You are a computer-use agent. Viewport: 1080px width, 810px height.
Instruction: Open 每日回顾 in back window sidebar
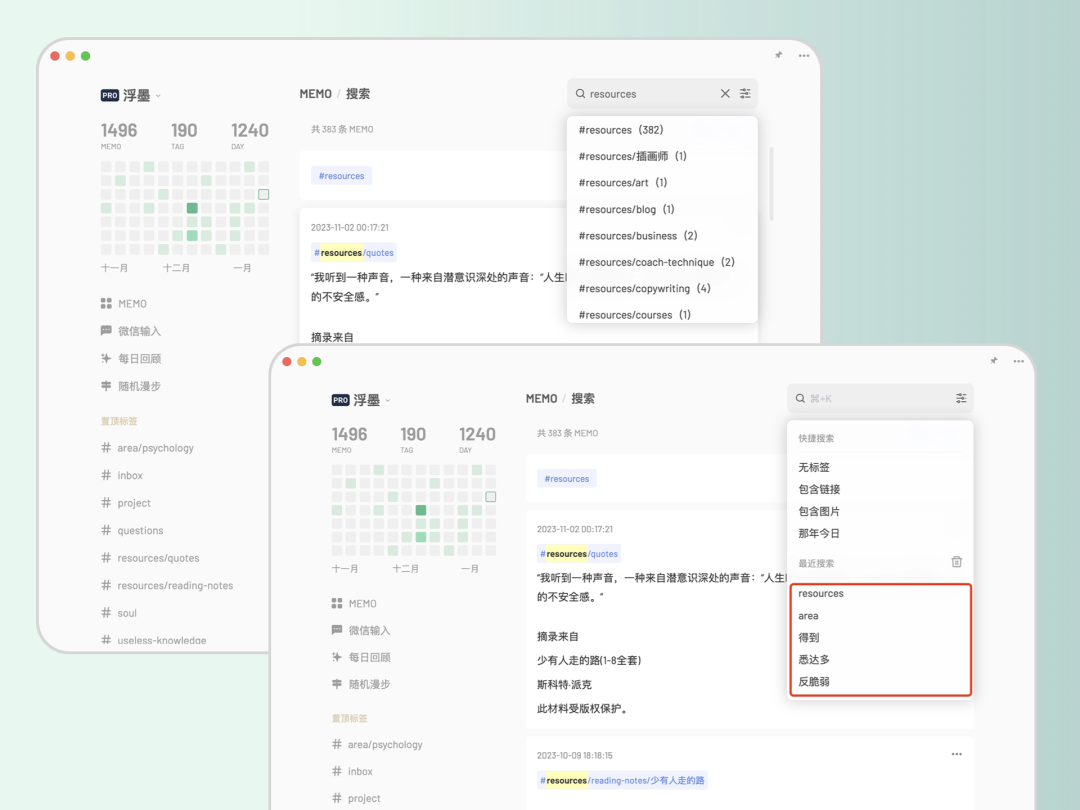tap(131, 359)
